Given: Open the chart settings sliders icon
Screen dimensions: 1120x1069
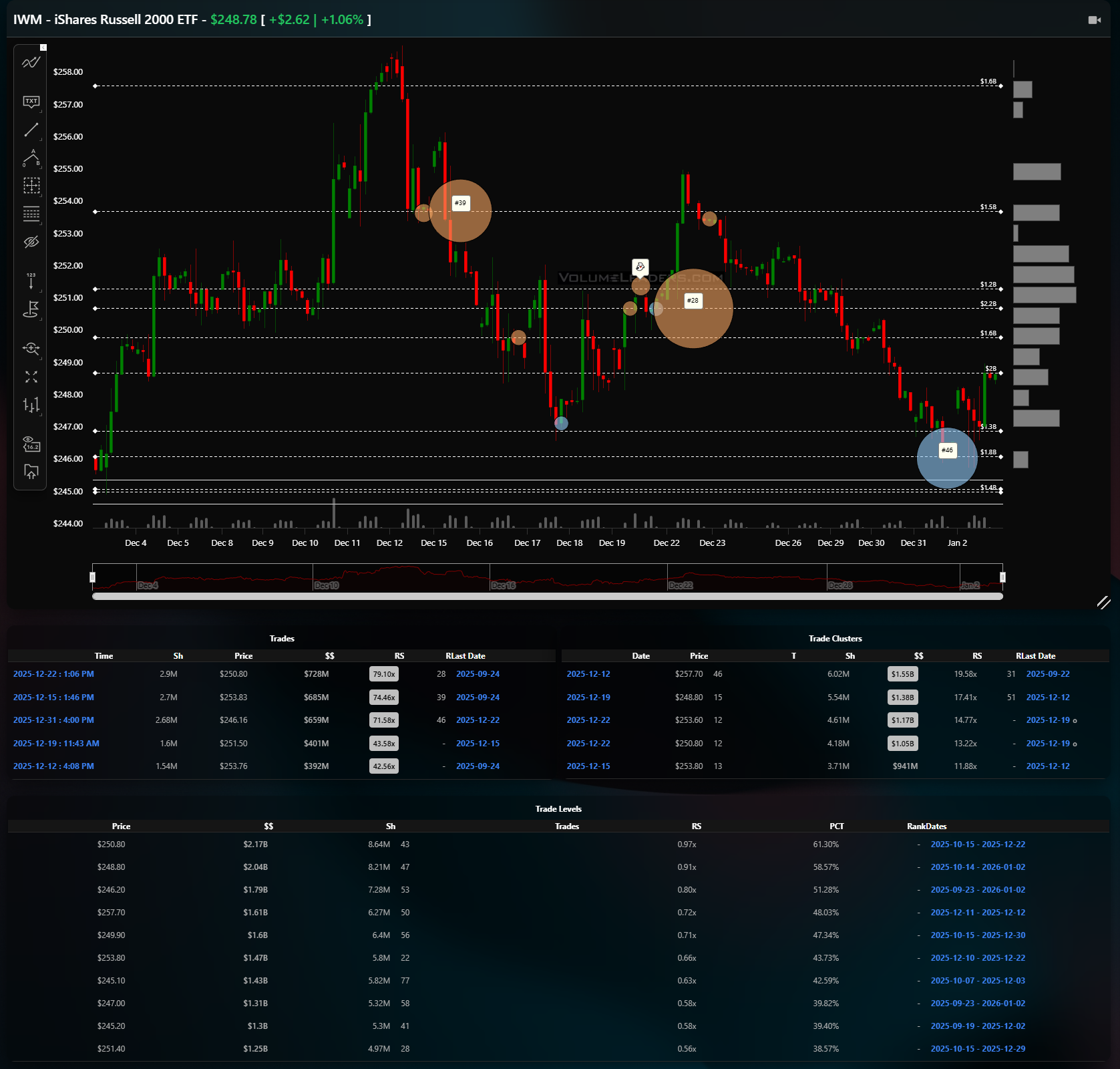Looking at the screenshot, I should [x=31, y=405].
